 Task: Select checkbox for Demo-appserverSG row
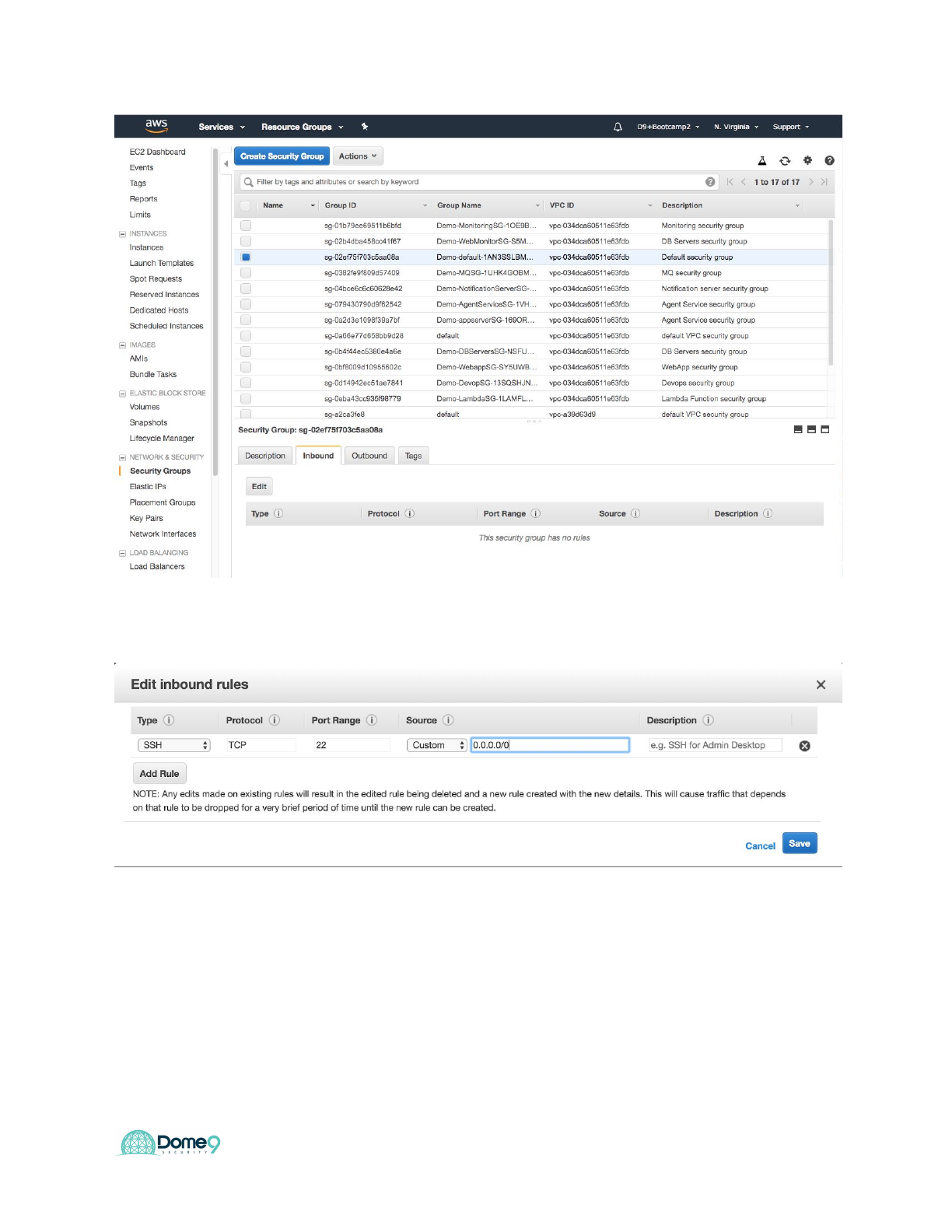[246, 320]
